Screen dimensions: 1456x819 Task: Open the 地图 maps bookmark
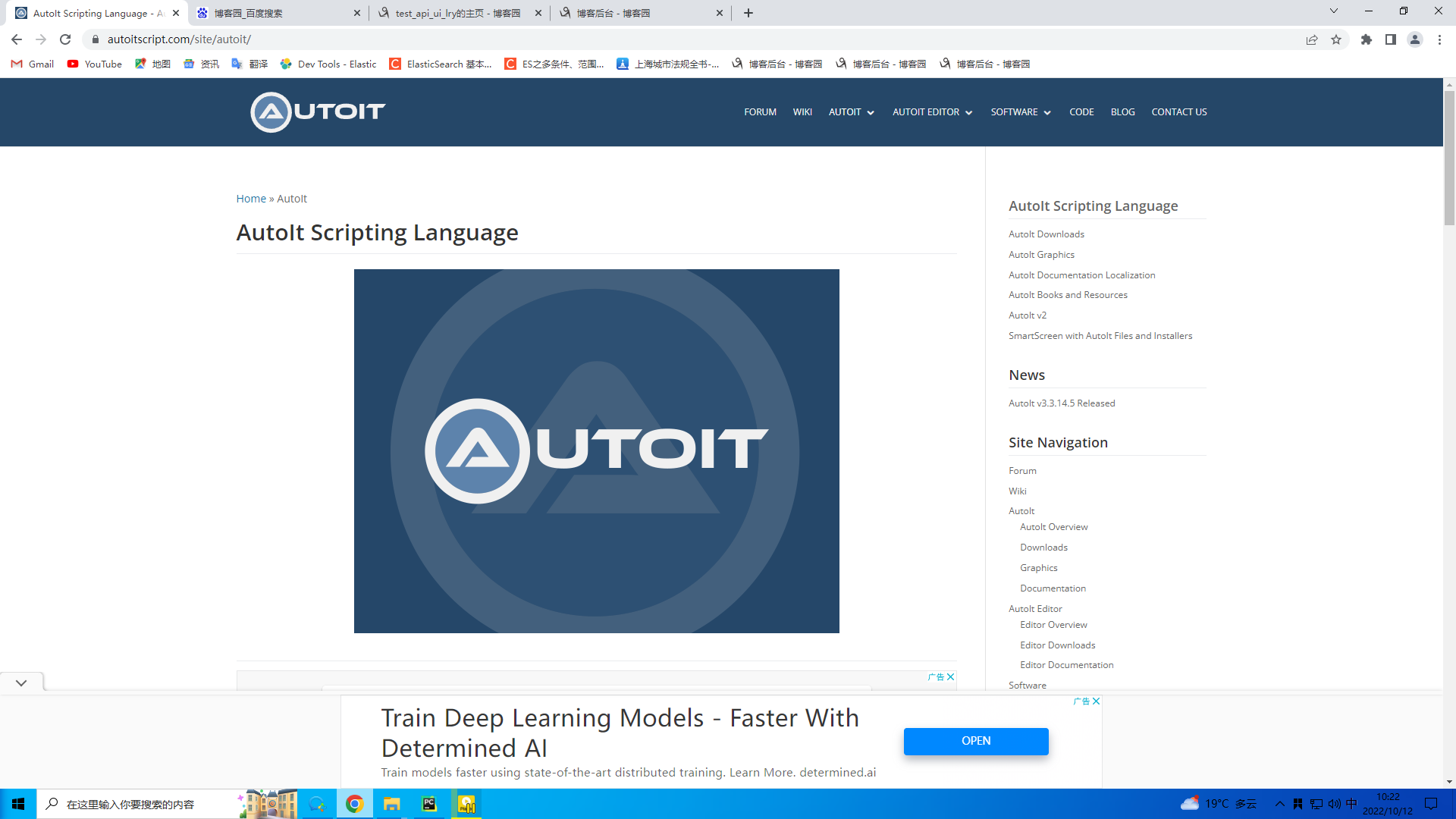click(152, 64)
